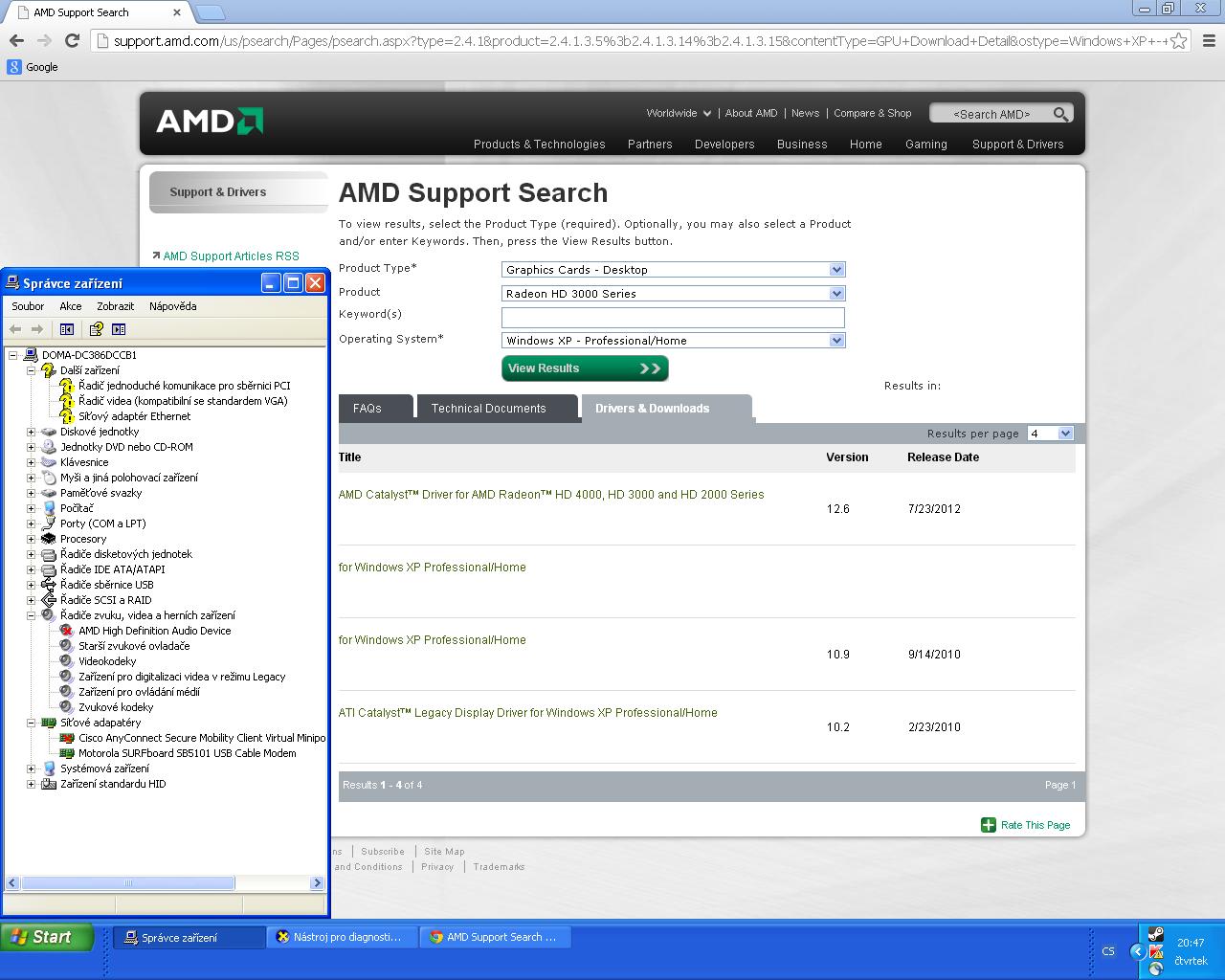Click the AMD logo
This screenshot has height=980, width=1225.
(x=210, y=122)
